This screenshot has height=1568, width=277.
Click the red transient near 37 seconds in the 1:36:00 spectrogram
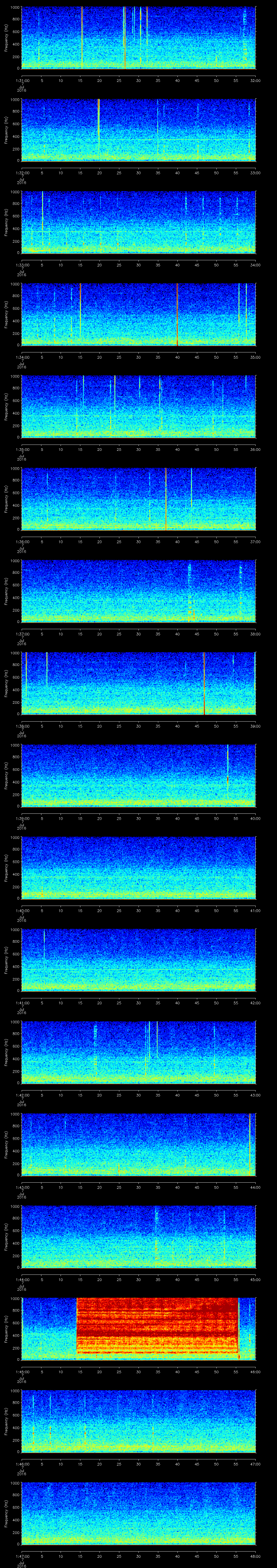166,499
